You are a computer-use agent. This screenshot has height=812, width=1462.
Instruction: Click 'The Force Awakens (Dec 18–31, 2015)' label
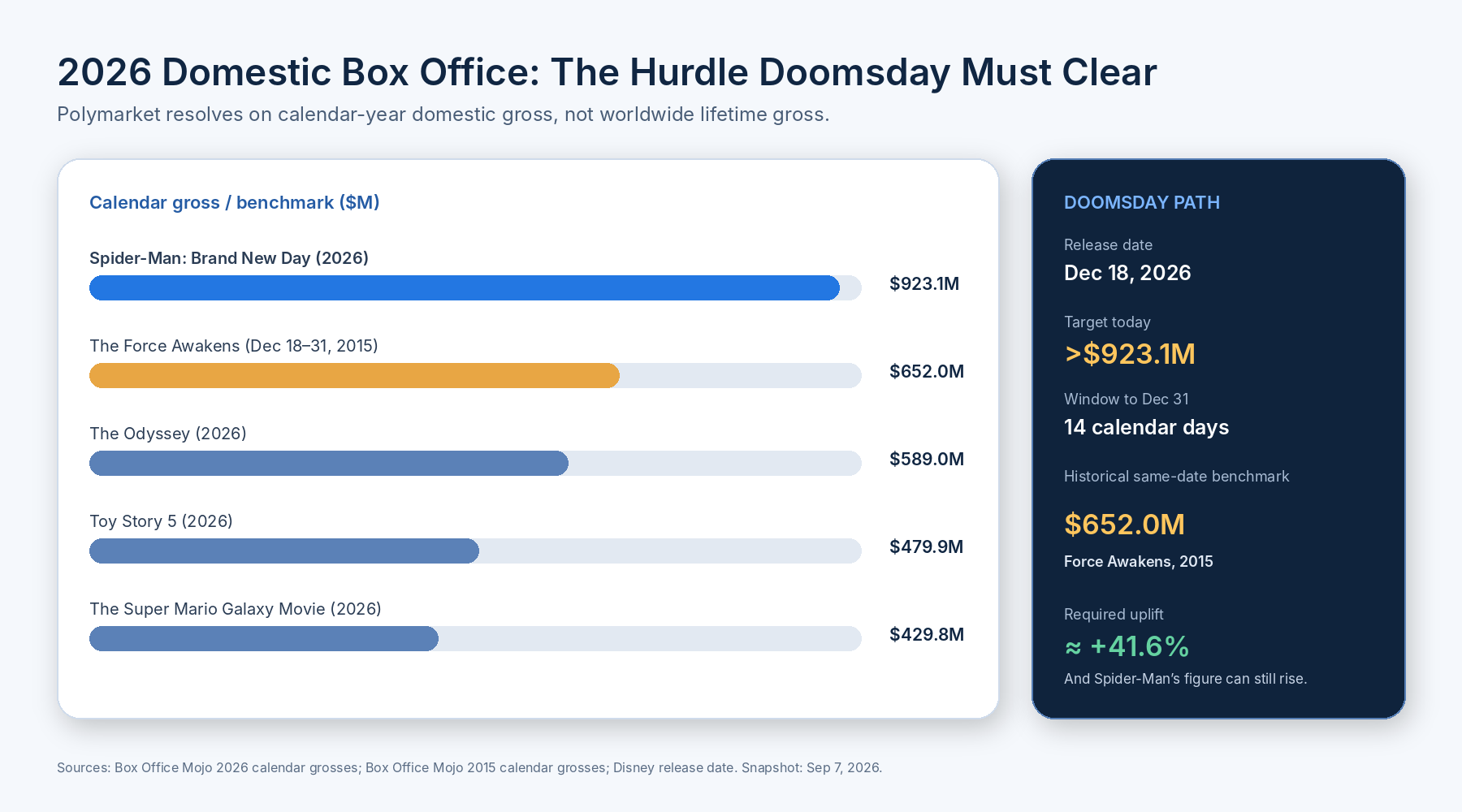[x=234, y=346]
